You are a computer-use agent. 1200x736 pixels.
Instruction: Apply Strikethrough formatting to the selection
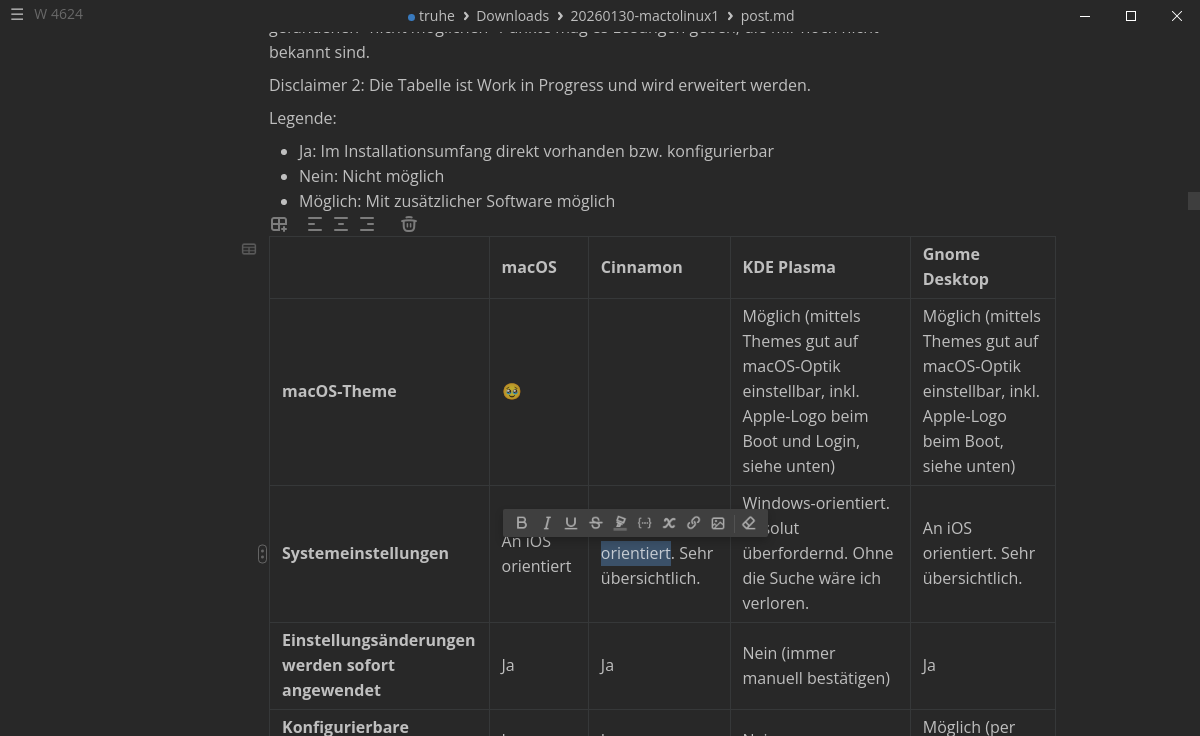tap(596, 523)
